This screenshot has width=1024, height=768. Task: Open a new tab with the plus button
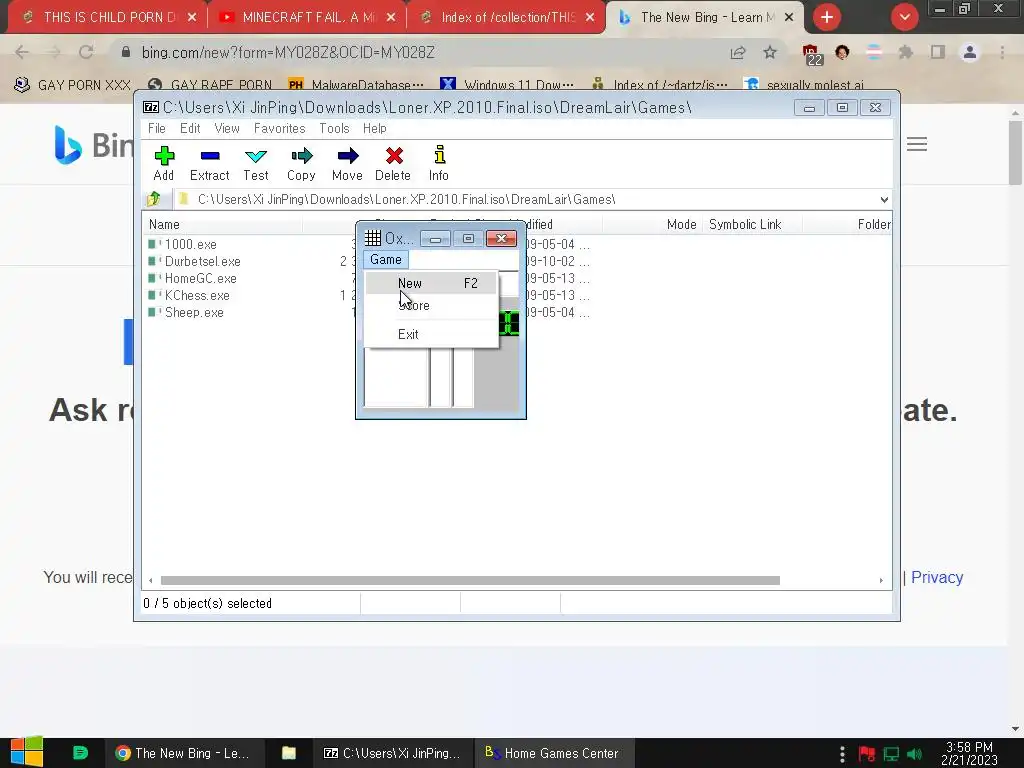[827, 17]
